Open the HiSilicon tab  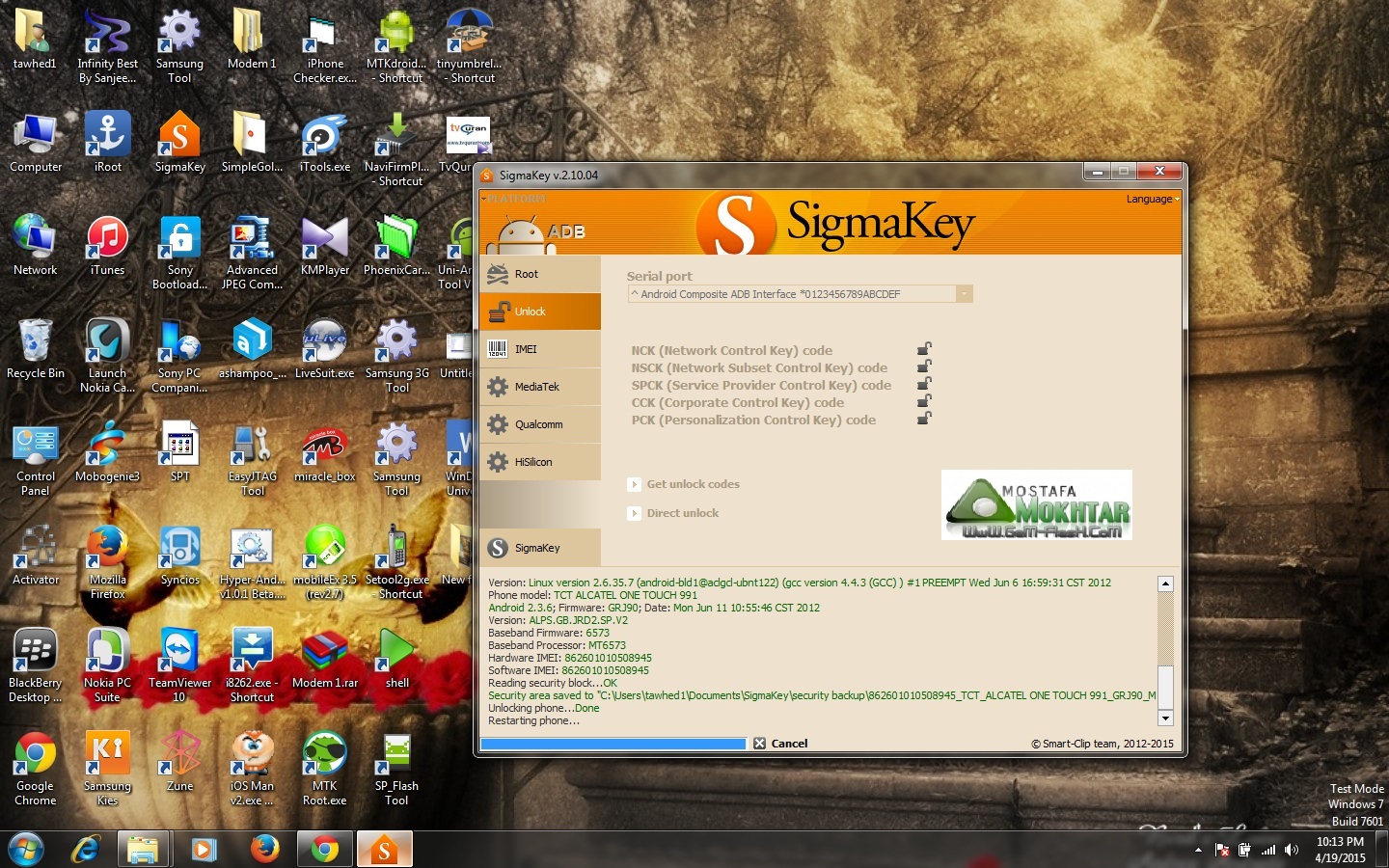coord(539,462)
